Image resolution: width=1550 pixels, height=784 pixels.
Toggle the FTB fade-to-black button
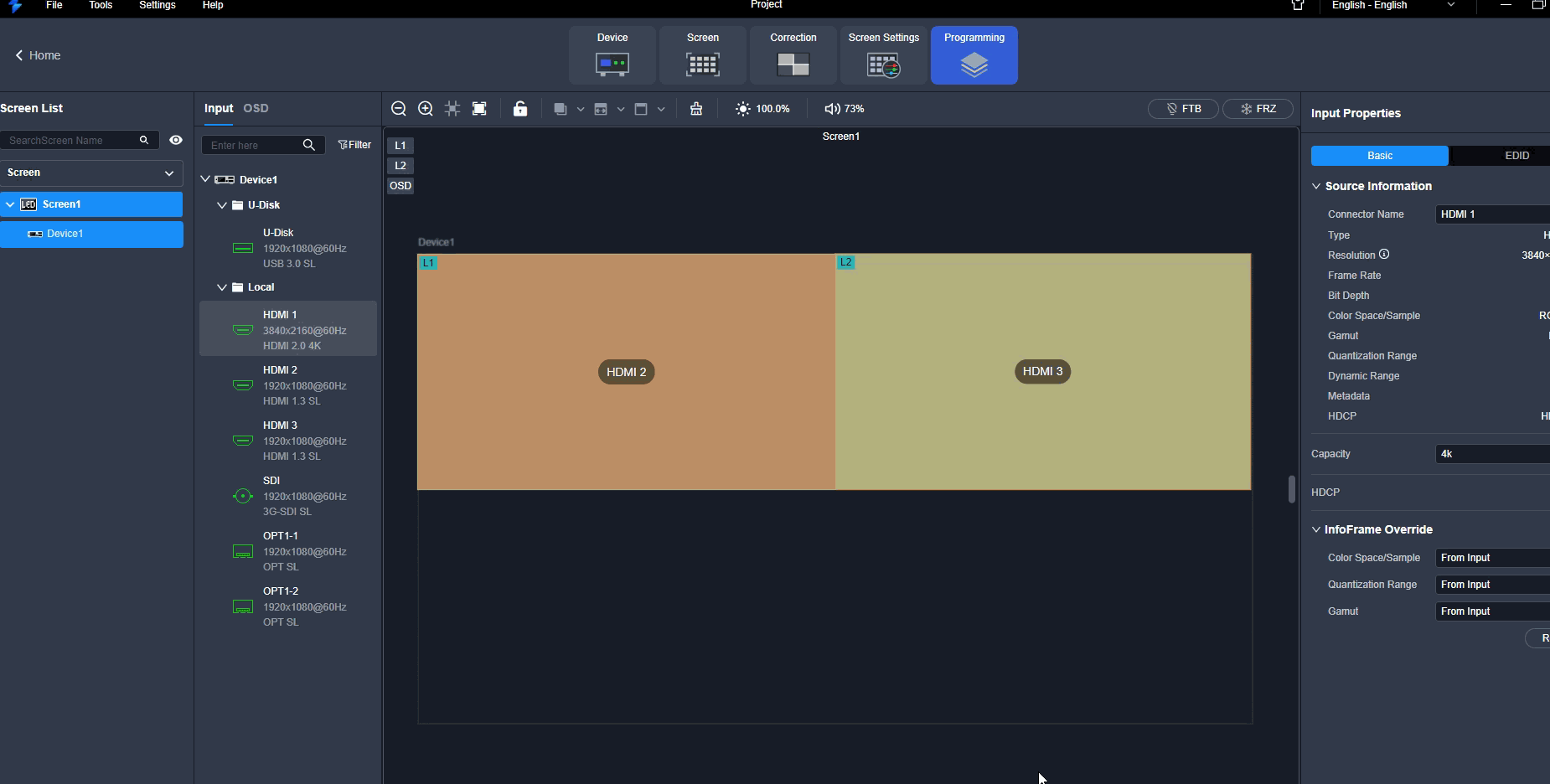coord(1182,109)
